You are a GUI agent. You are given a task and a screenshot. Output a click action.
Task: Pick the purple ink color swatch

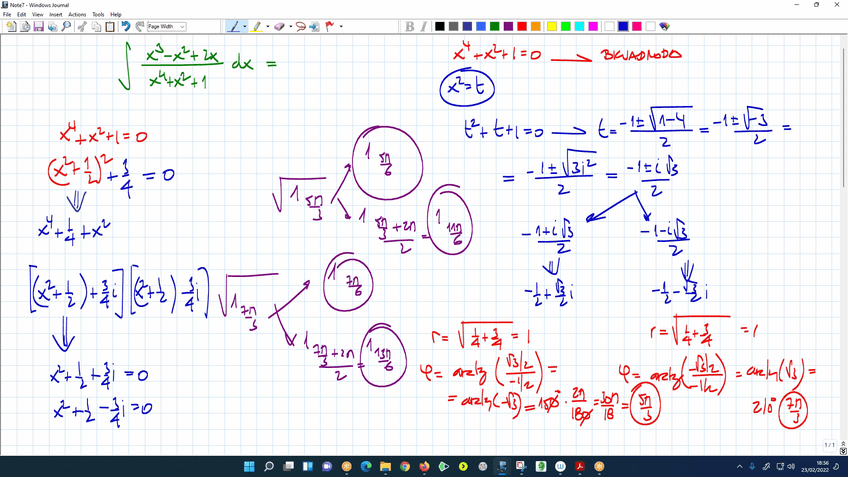[x=508, y=26]
